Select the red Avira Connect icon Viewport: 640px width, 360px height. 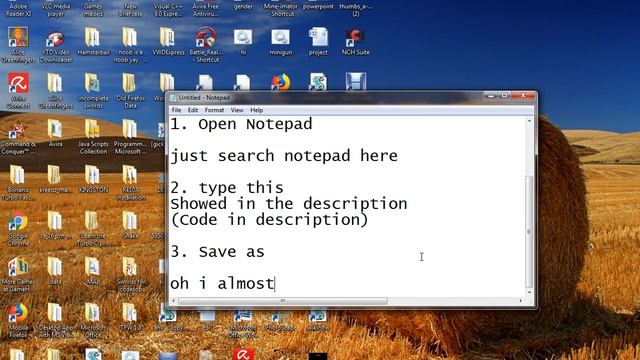point(18,91)
